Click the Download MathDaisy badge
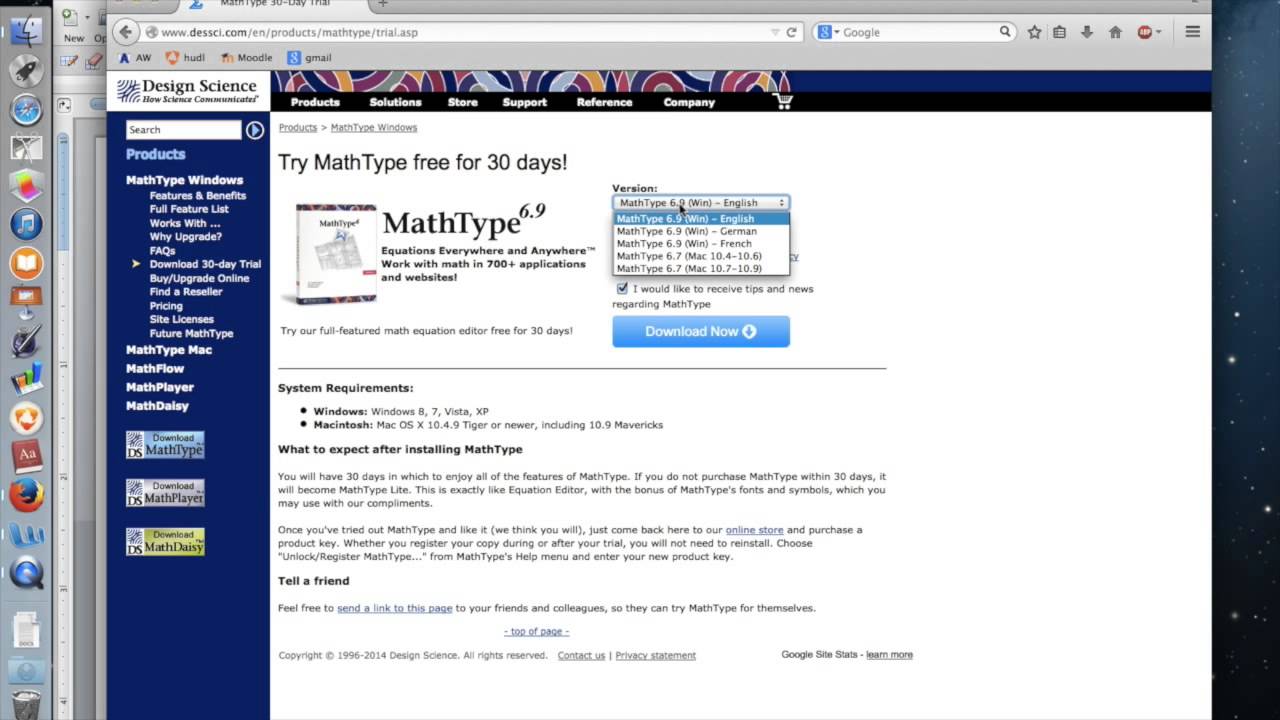The width and height of the screenshot is (1280, 720). pyautogui.click(x=165, y=541)
